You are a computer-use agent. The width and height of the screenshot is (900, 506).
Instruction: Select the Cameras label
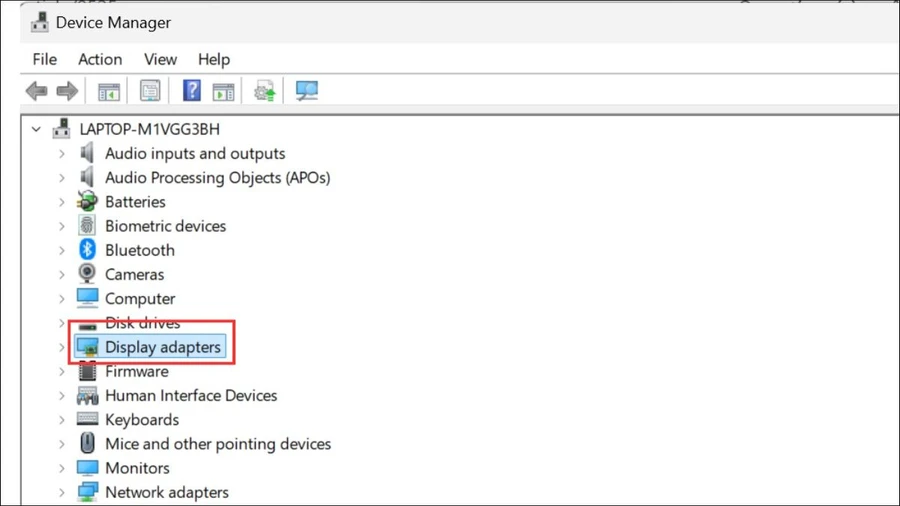point(134,274)
